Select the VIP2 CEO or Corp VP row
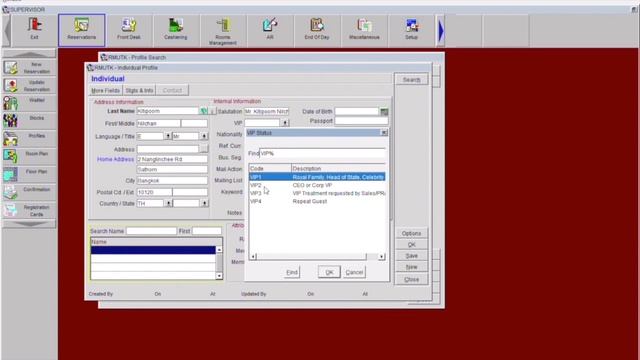Viewport: 640px width, 360px height. tap(317, 185)
